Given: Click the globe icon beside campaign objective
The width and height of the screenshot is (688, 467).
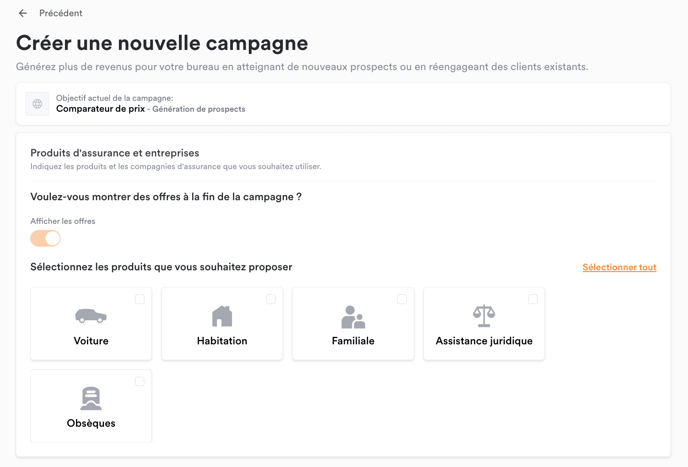Looking at the screenshot, I should pyautogui.click(x=37, y=104).
